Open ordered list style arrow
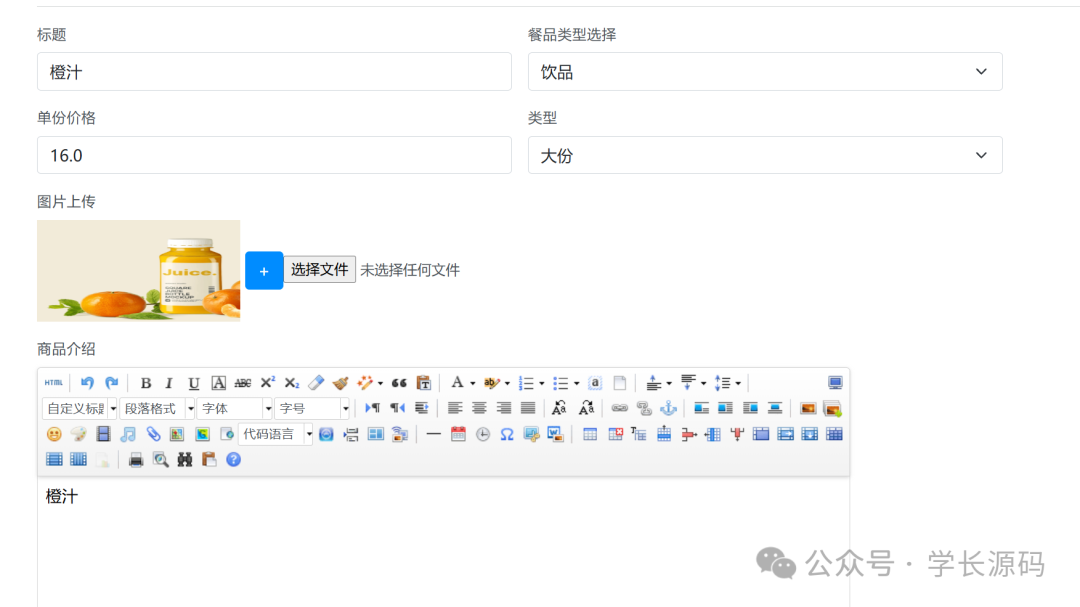 [541, 383]
